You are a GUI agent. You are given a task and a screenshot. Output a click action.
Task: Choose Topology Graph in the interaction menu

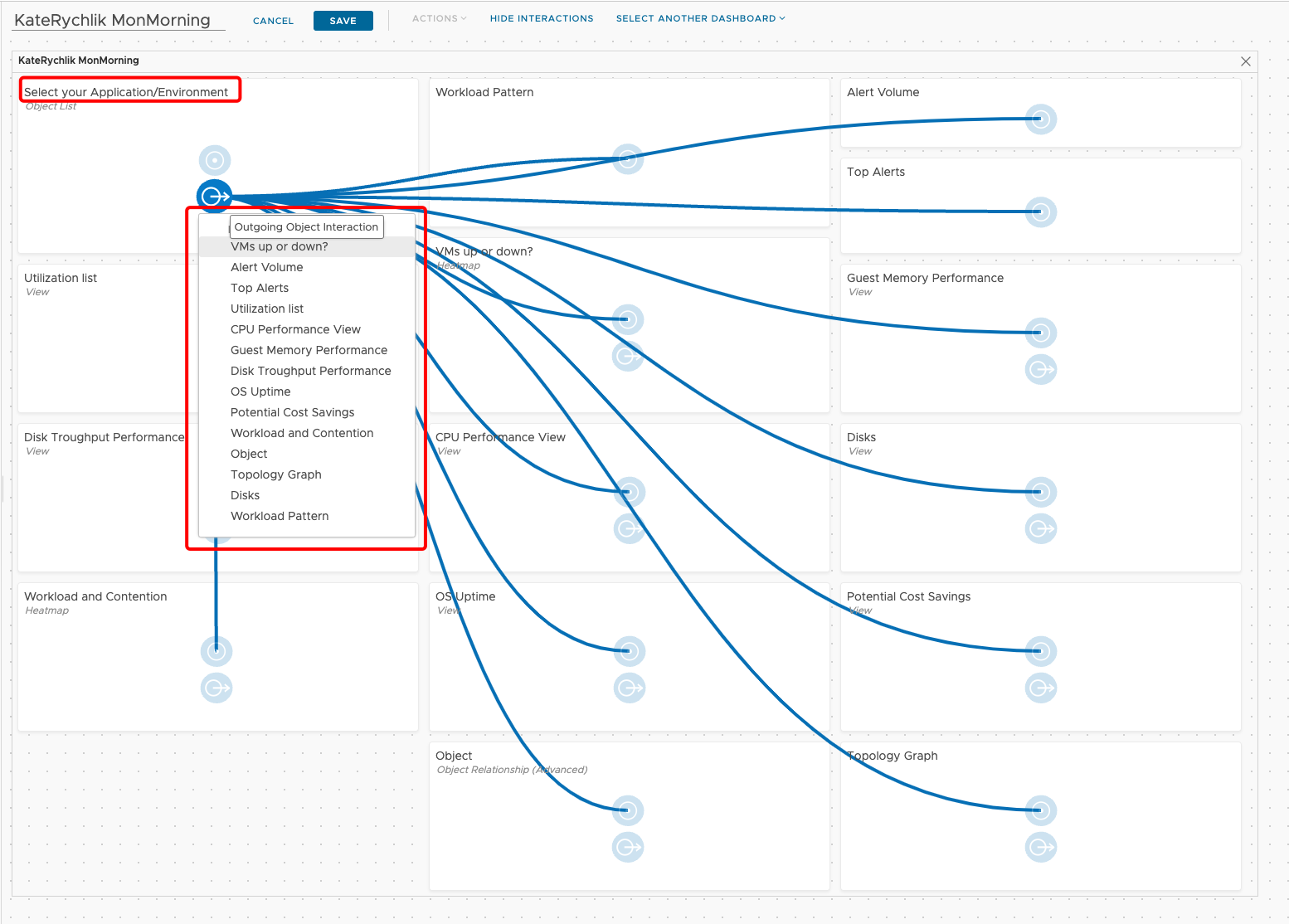275,474
